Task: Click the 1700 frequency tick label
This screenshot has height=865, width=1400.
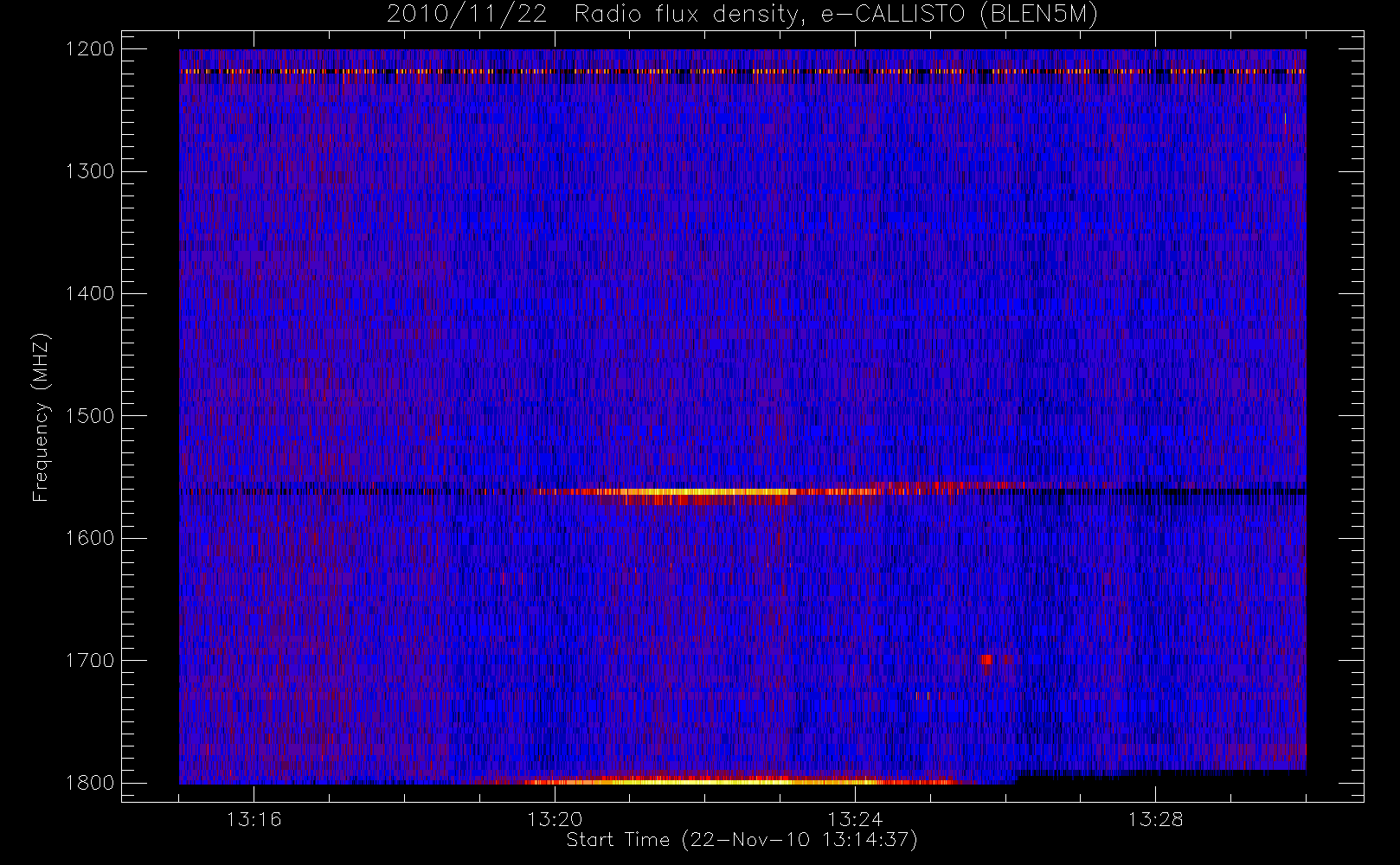Action: click(90, 661)
